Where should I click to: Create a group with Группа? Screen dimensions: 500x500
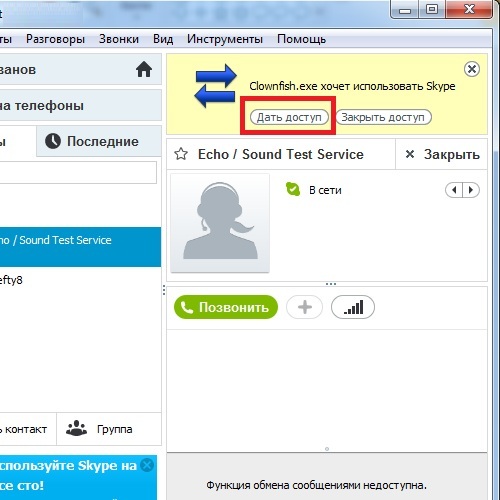[109, 429]
